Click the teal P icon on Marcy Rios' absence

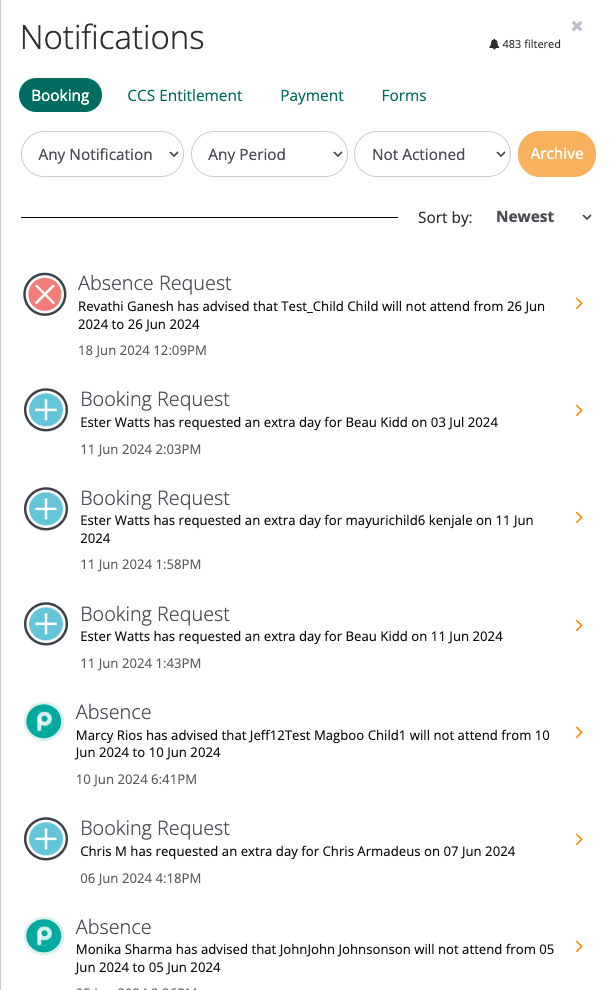coord(45,720)
